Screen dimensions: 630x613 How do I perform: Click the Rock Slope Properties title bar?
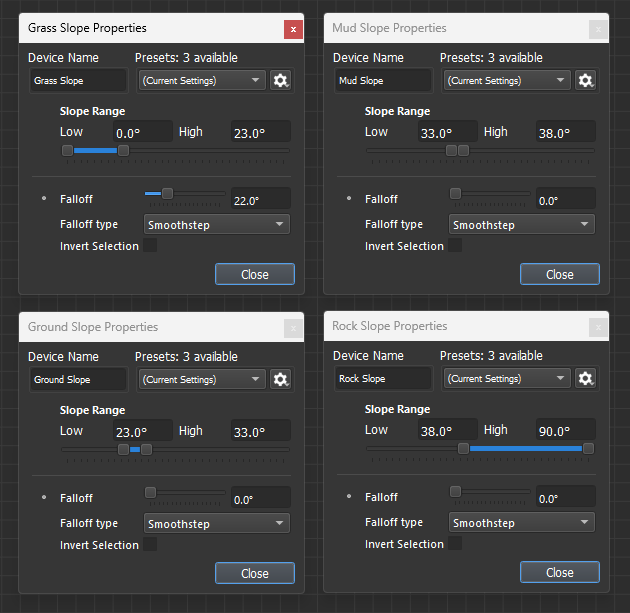point(455,326)
